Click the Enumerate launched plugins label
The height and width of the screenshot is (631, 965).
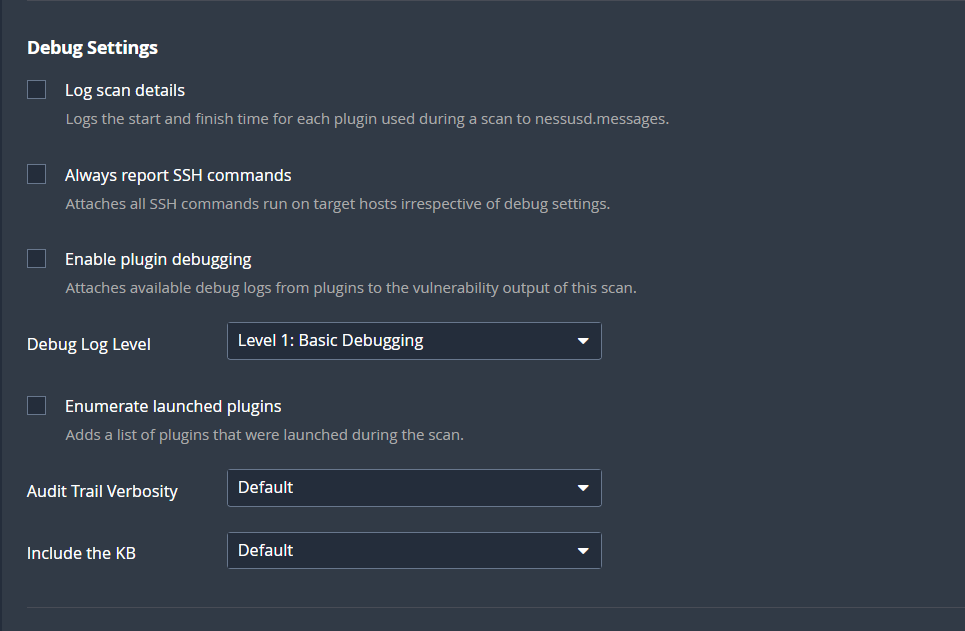172,406
